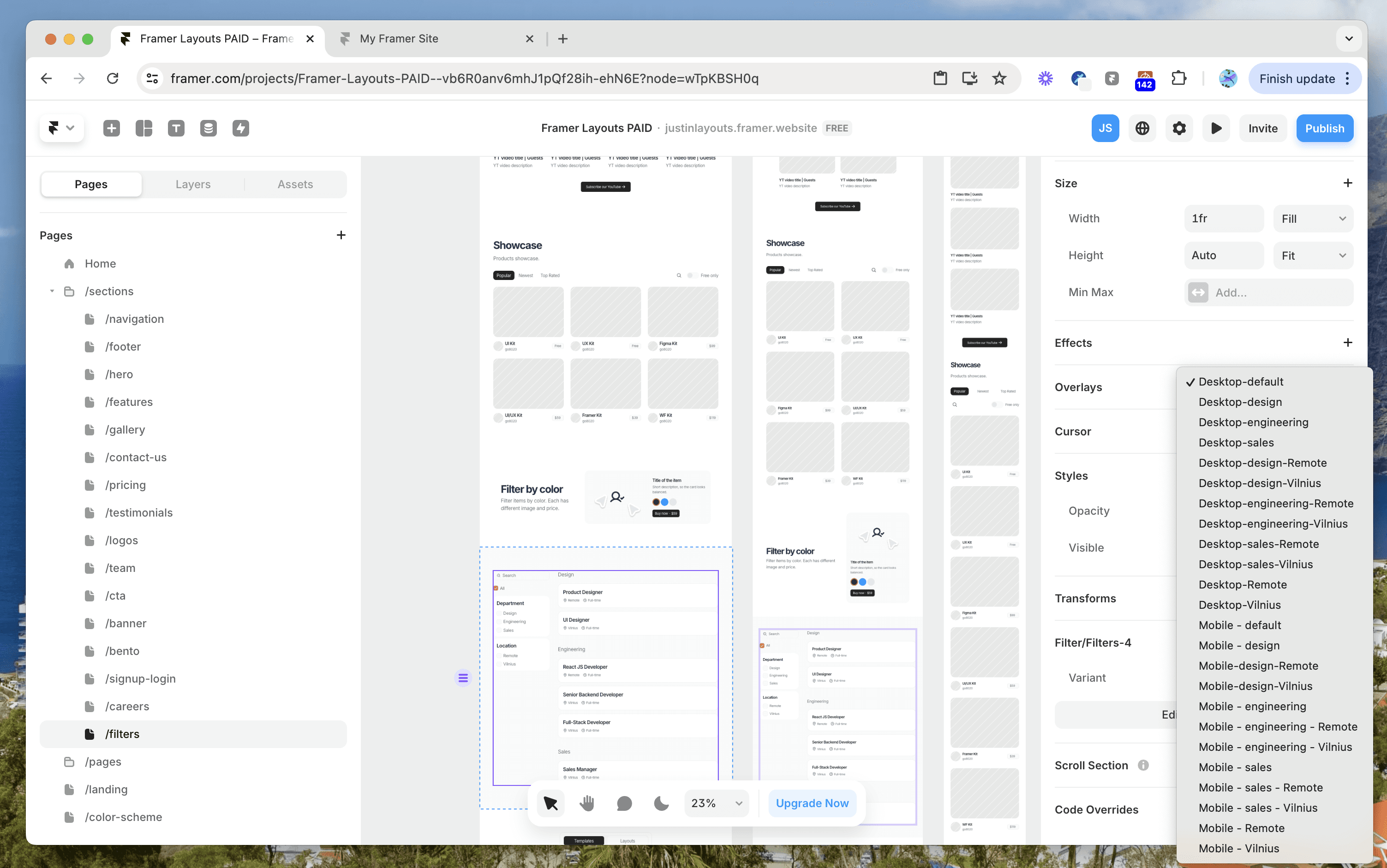Click the Preview play button

pos(1216,128)
